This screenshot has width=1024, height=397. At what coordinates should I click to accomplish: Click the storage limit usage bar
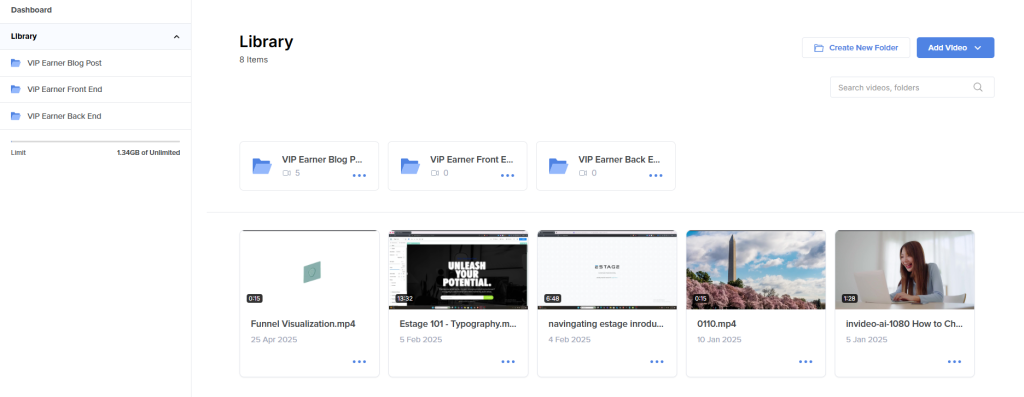tap(95, 141)
